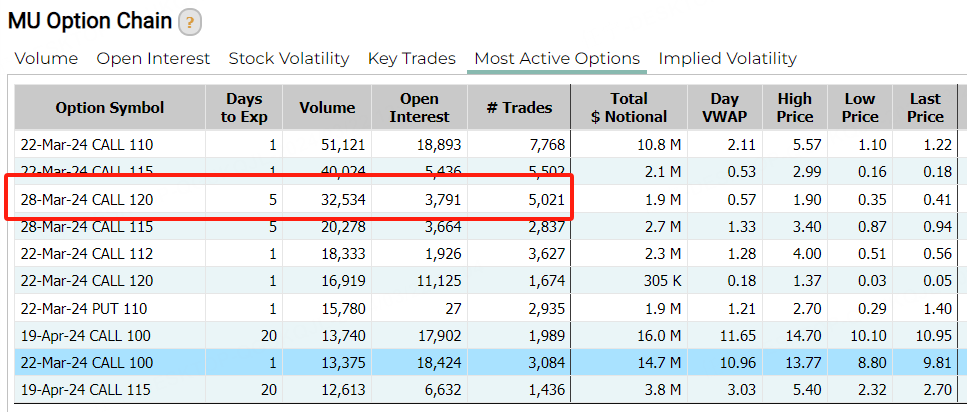This screenshot has height=412, width=967.
Task: Click the open interest value 11,125
Action: point(438,281)
